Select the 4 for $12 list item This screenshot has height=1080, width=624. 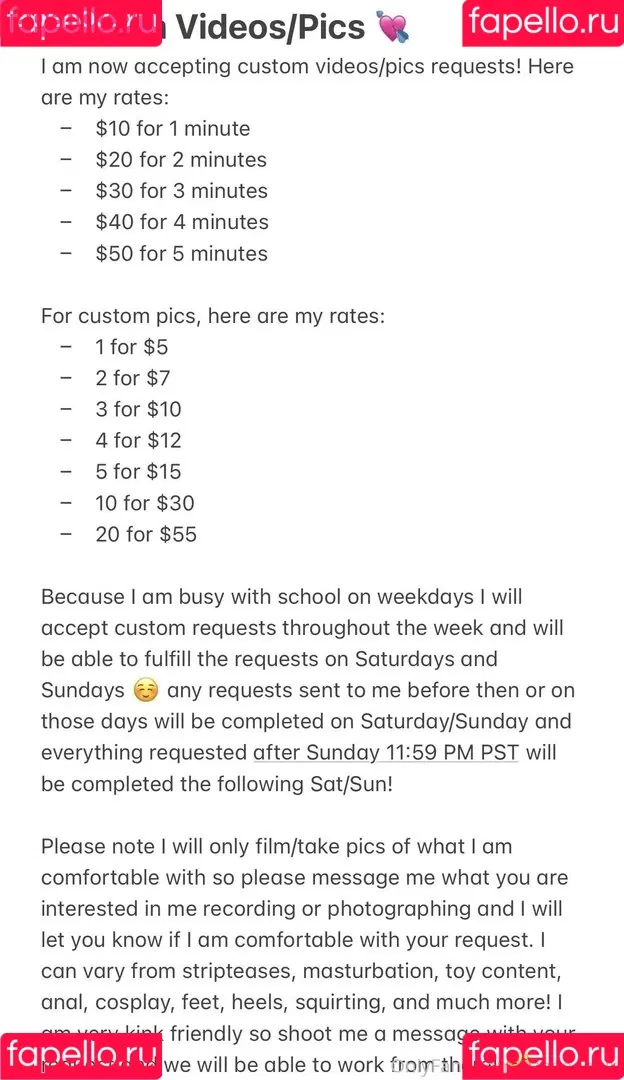pos(138,440)
